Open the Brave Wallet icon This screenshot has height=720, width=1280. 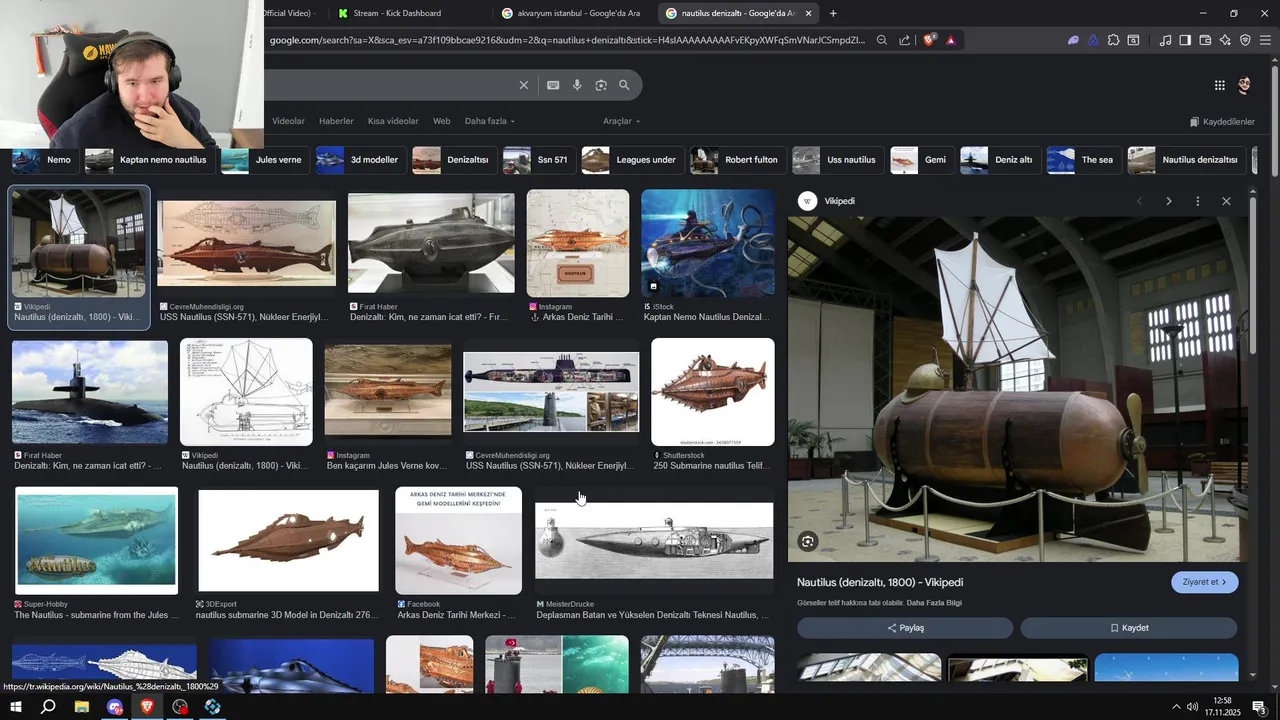[x=1205, y=40]
